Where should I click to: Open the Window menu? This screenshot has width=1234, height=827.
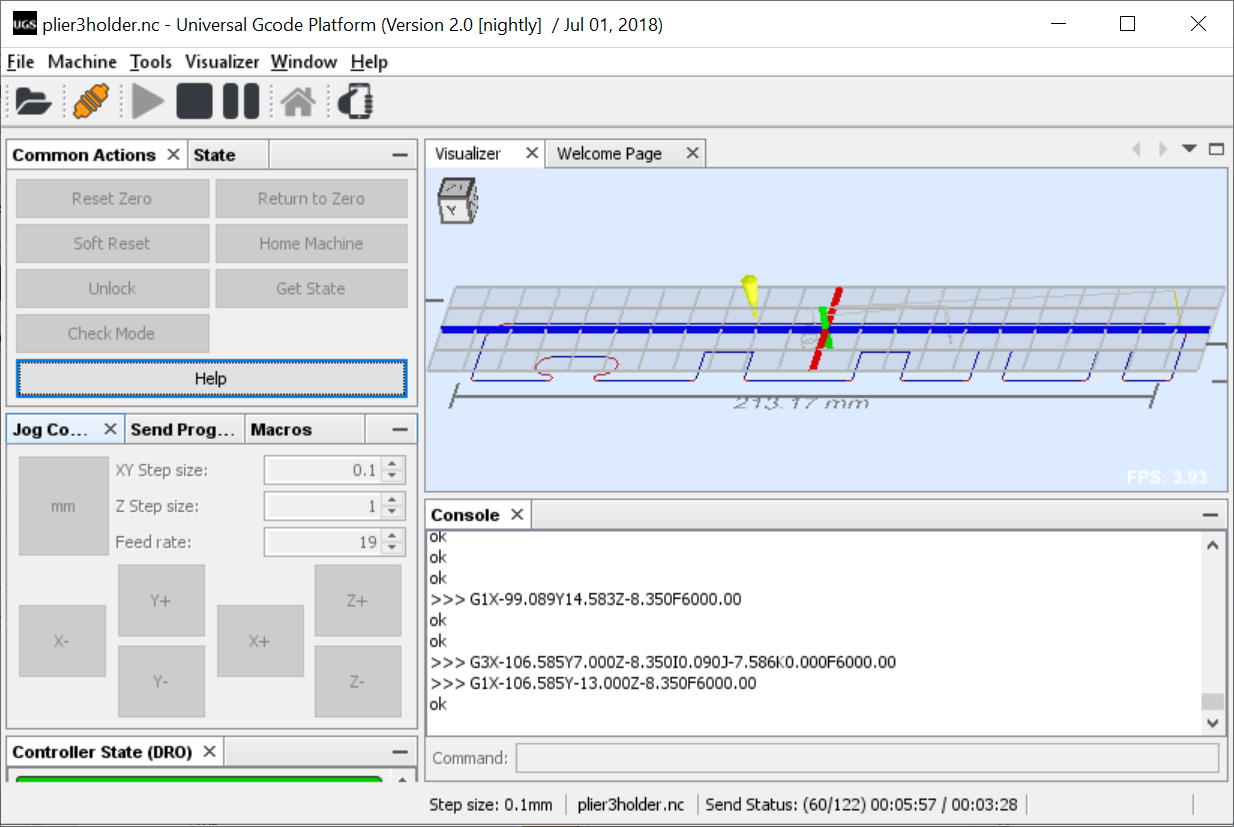pos(304,62)
